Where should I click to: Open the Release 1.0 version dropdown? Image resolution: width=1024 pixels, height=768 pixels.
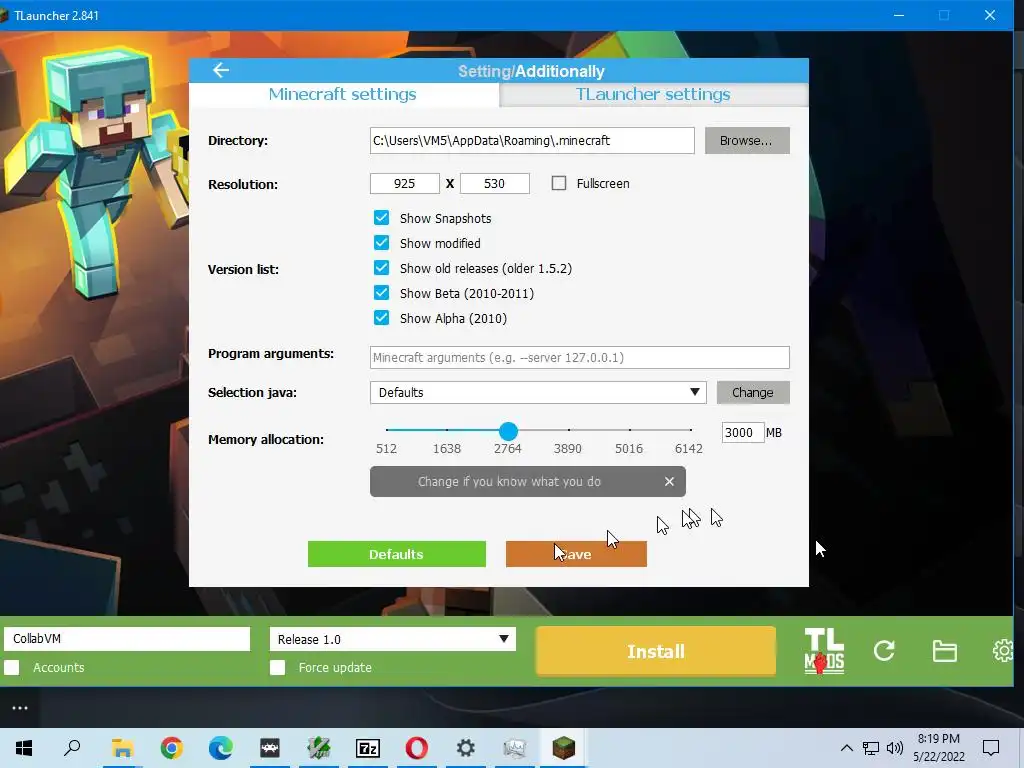tap(392, 639)
